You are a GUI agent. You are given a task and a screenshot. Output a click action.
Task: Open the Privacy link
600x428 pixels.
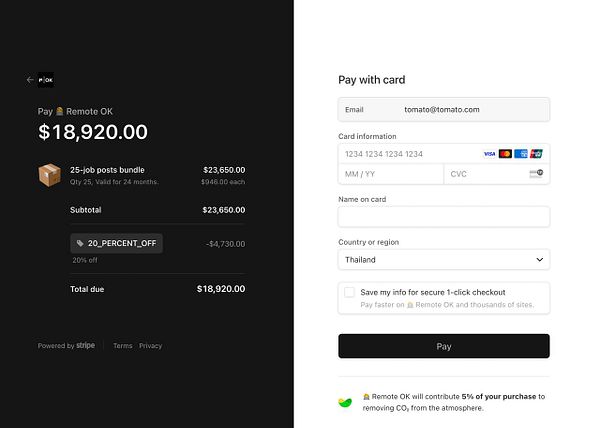click(150, 346)
